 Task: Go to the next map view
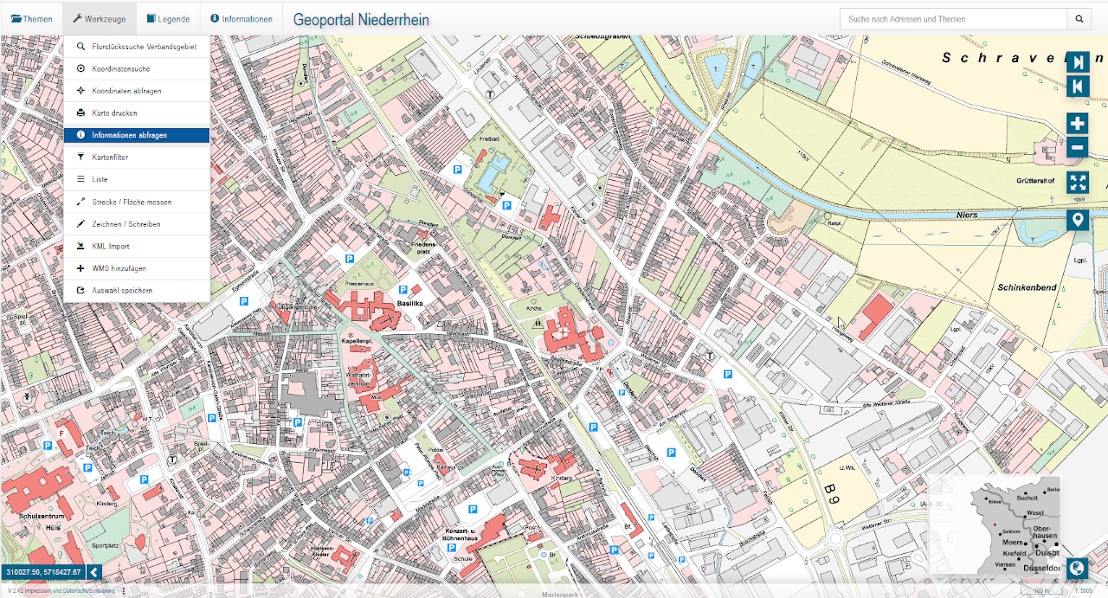1077,63
